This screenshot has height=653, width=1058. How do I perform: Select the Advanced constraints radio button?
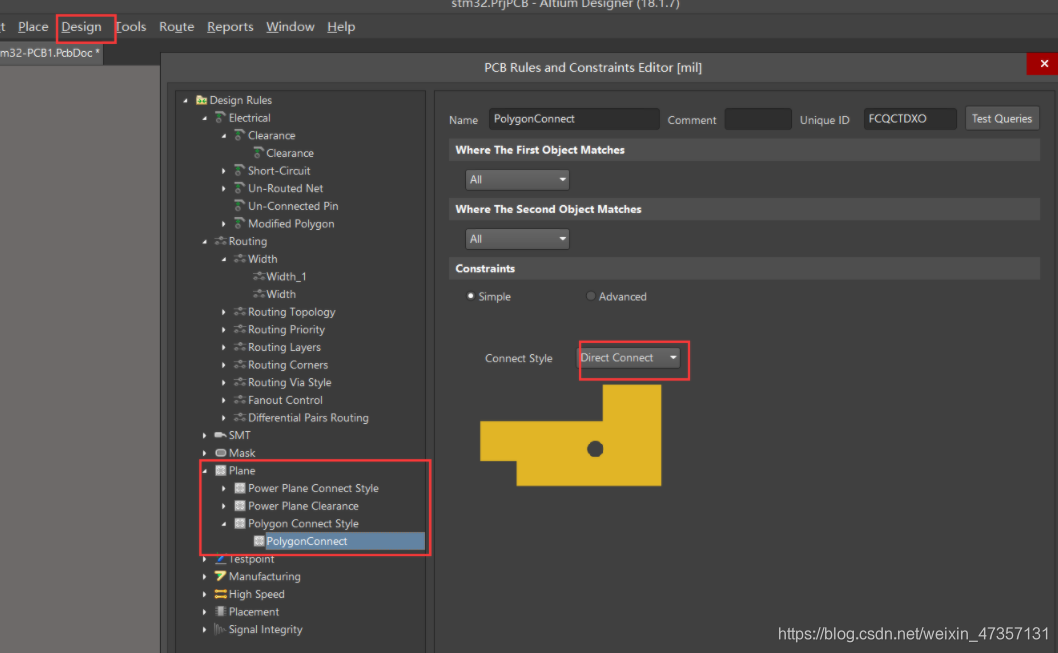click(590, 296)
